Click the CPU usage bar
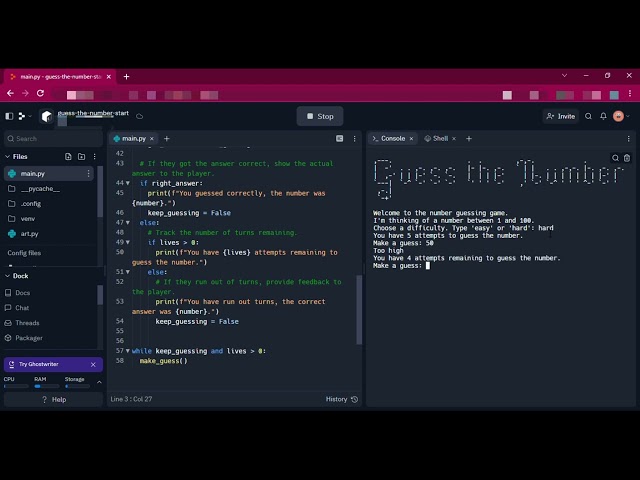Screen dimensions: 640x480 click(16, 386)
